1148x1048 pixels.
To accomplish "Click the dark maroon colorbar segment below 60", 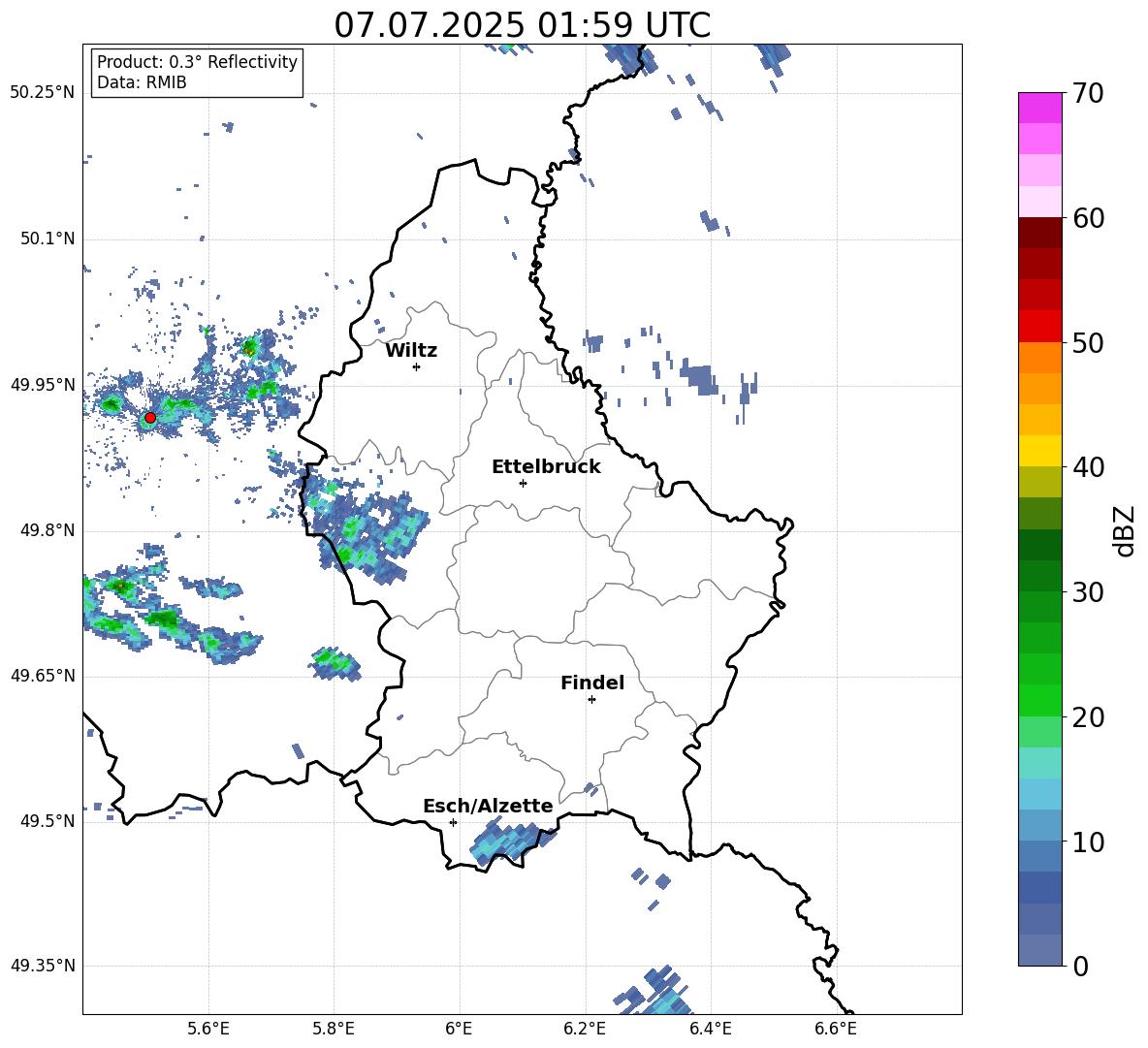I will (1039, 233).
